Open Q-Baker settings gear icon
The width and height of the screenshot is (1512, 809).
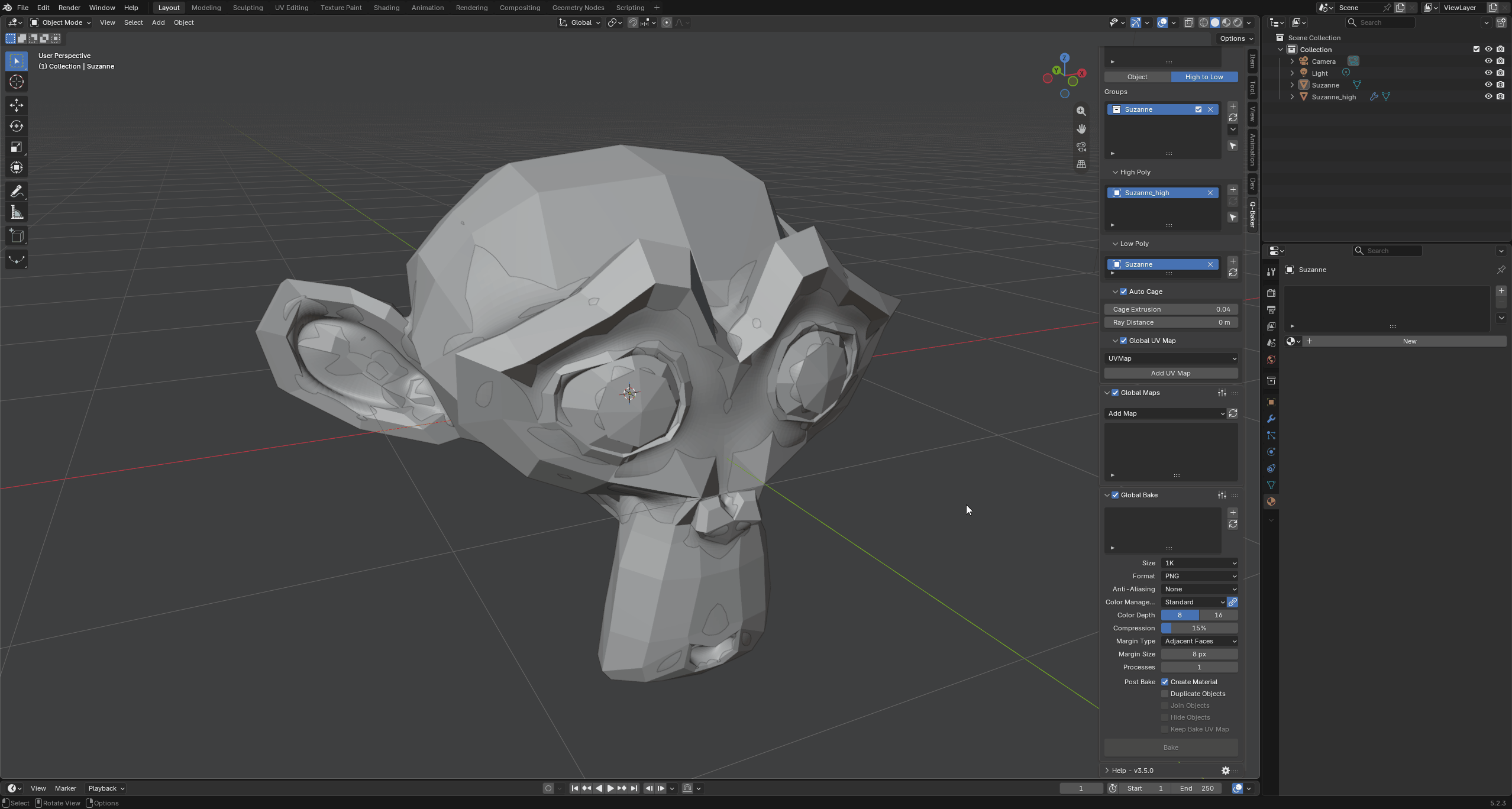(x=1226, y=771)
